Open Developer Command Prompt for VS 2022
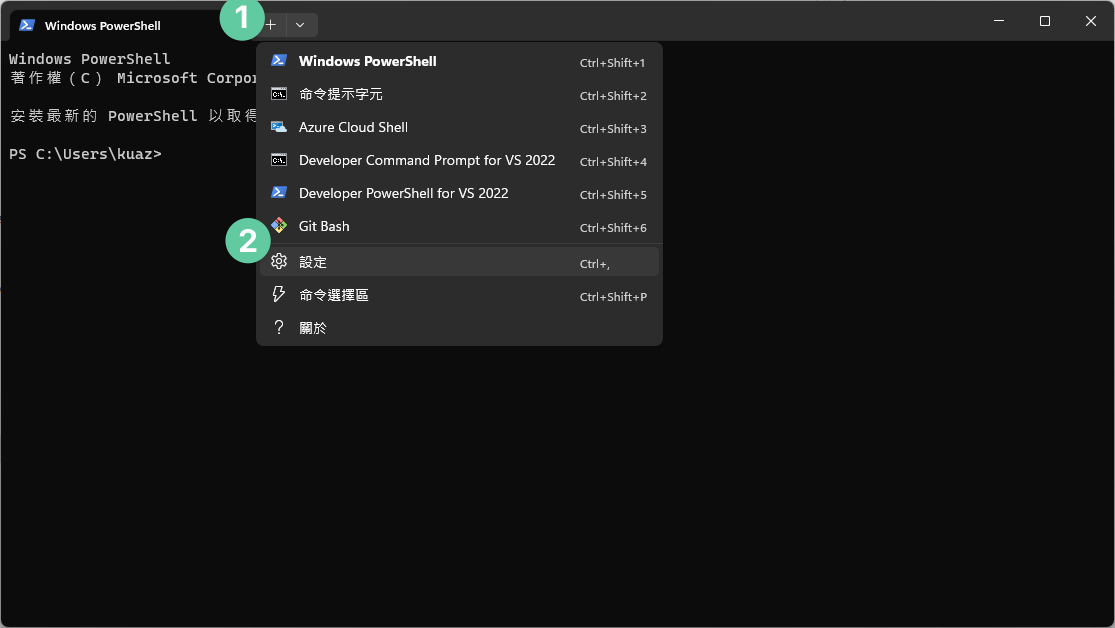 [x=426, y=160]
